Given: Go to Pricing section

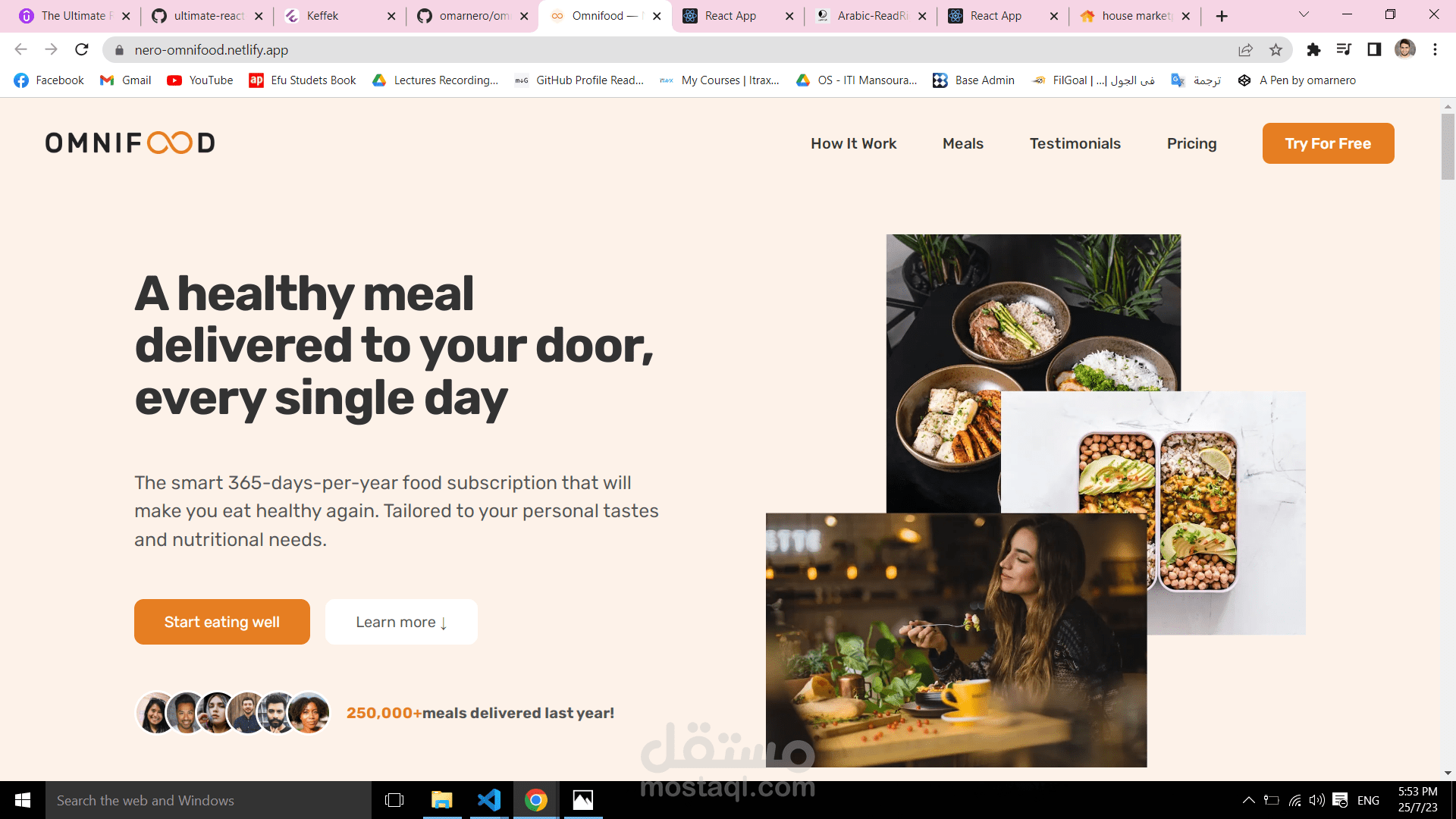Looking at the screenshot, I should pyautogui.click(x=1191, y=143).
